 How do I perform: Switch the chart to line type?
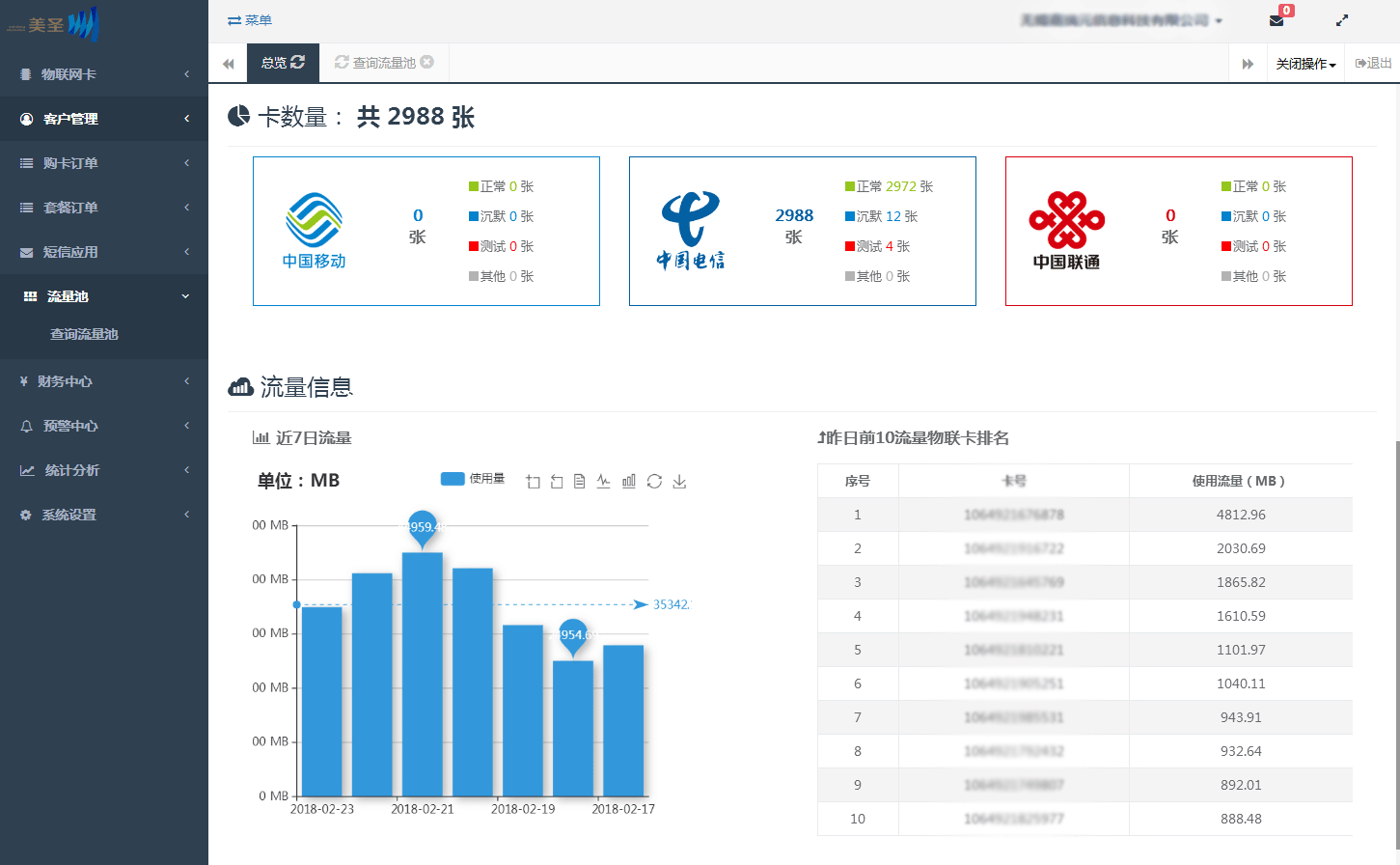click(x=604, y=482)
